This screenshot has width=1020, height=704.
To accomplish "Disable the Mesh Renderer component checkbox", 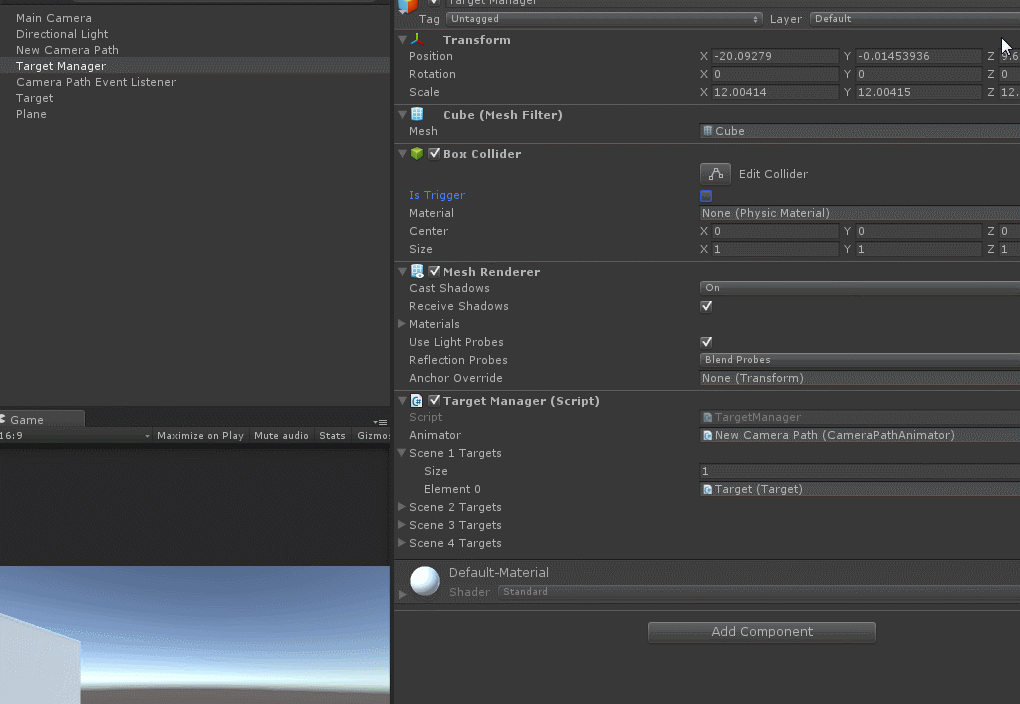I will (435, 271).
